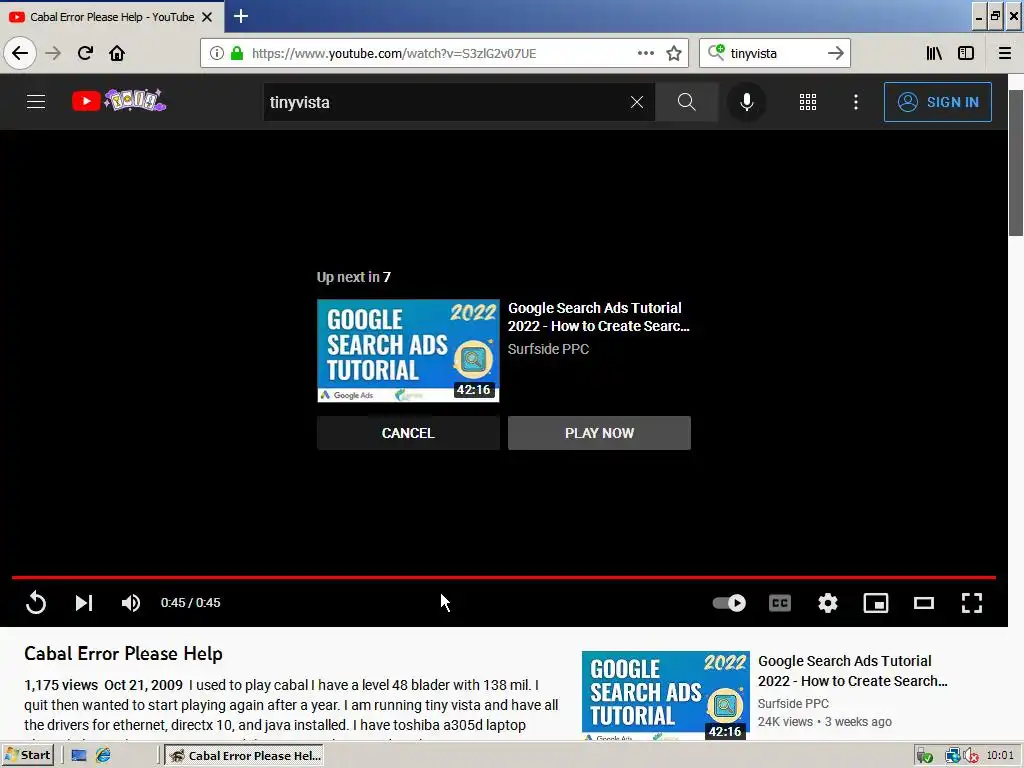
Task: Click the YouTube search magnifier button
Action: point(686,102)
